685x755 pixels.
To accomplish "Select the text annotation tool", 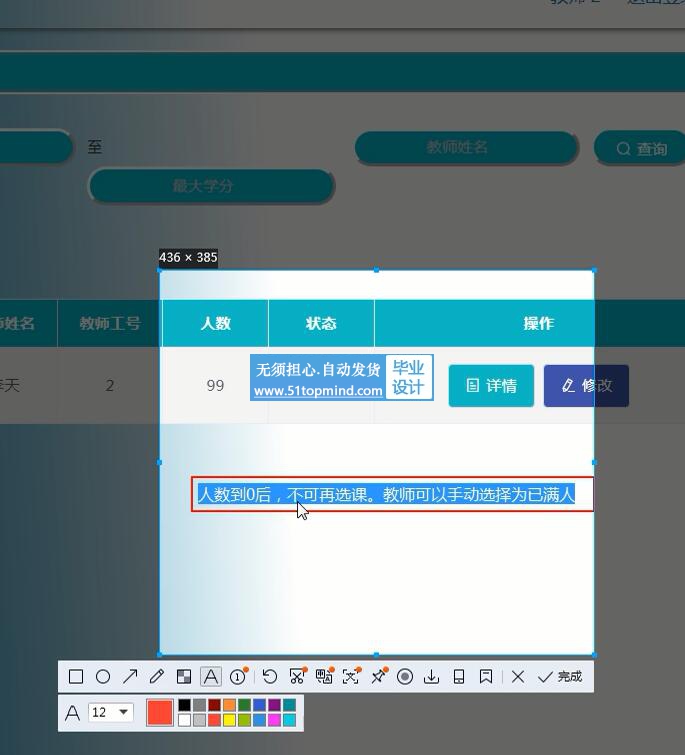I will pyautogui.click(x=211, y=677).
